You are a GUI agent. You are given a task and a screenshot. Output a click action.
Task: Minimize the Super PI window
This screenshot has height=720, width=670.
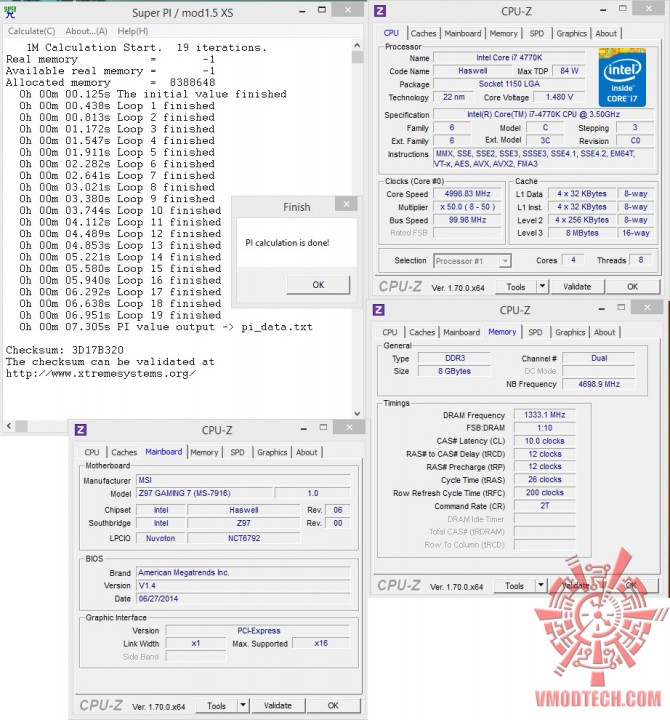(x=302, y=11)
